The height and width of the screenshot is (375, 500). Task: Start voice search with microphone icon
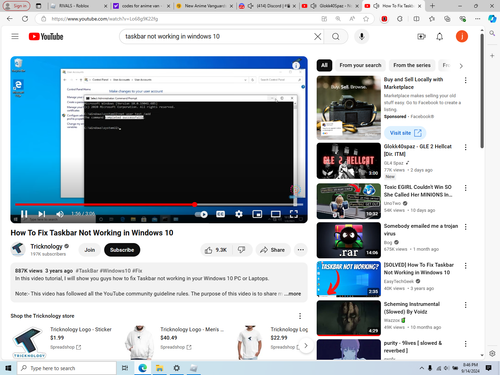[x=362, y=36]
